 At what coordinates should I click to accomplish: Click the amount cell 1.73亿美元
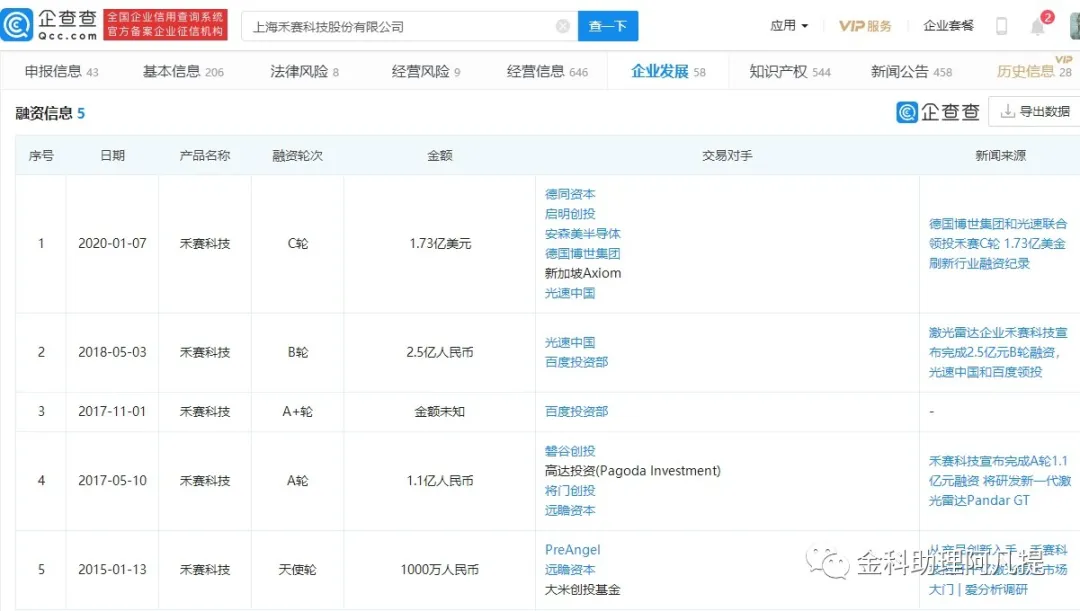point(440,243)
